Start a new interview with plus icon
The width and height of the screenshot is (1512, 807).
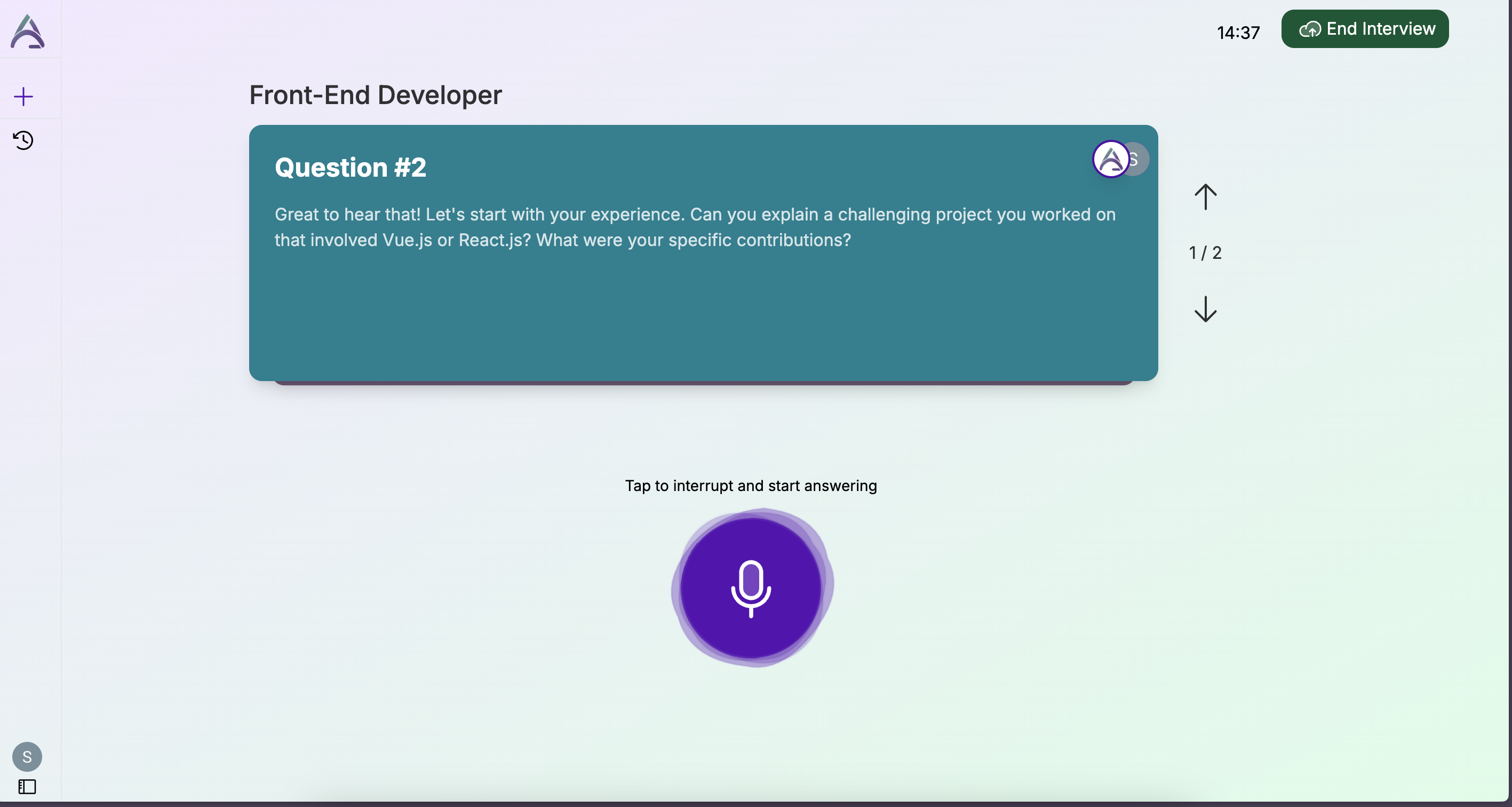(23, 96)
